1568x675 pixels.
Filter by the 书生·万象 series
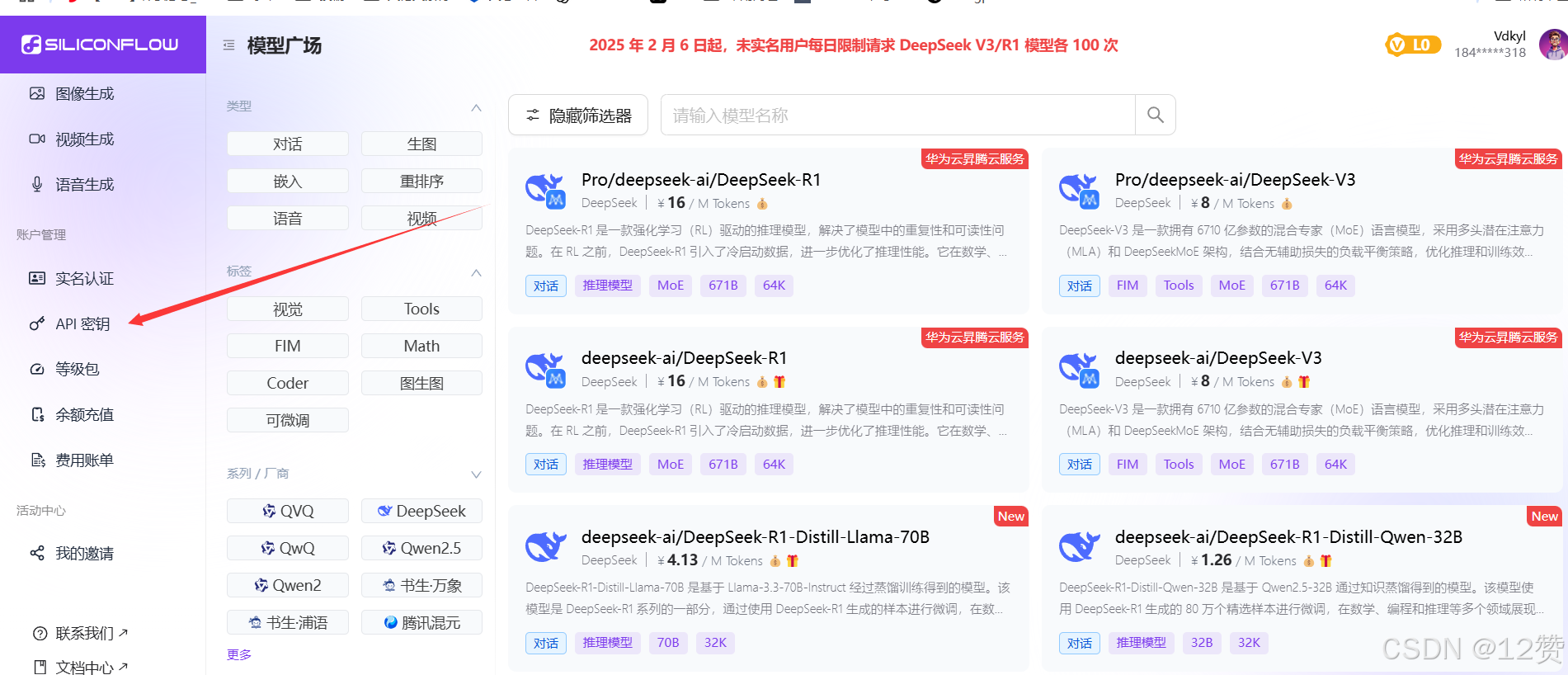tap(421, 585)
